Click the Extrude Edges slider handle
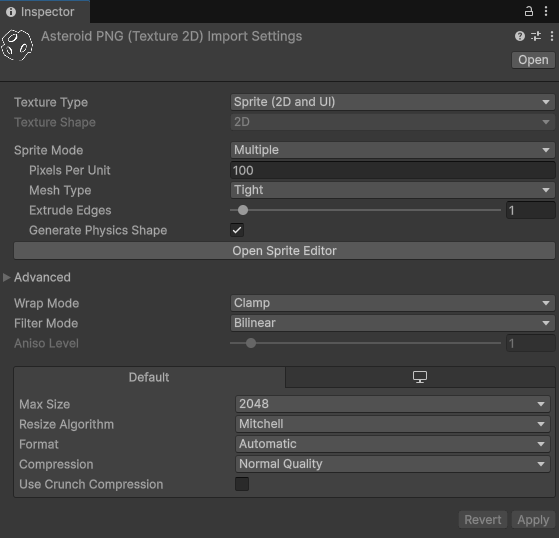Screen dimensions: 559x538 click(x=243, y=210)
